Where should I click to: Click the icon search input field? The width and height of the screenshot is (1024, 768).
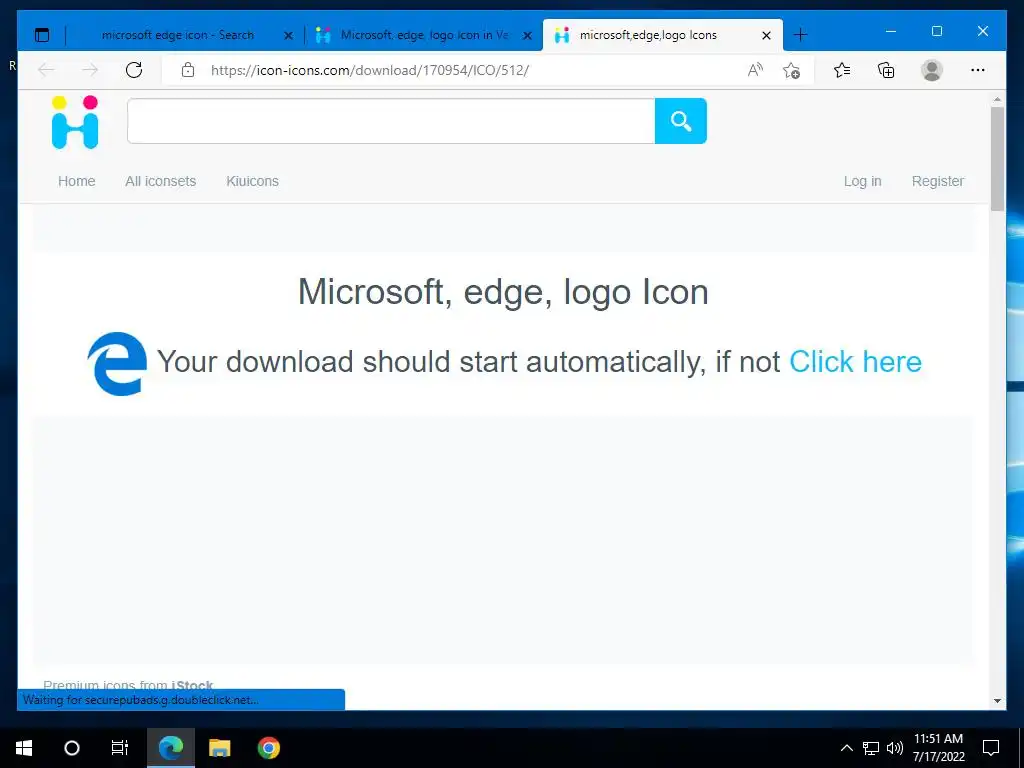[x=391, y=121]
